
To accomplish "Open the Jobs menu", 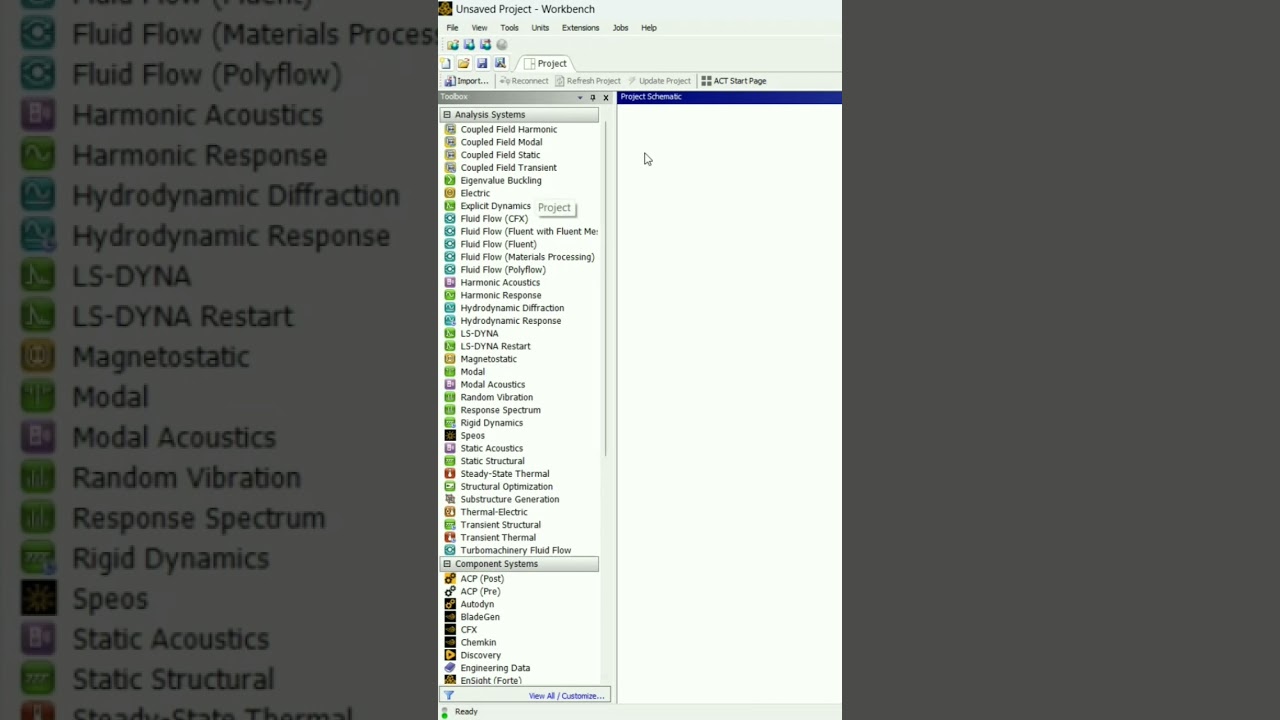I will 620,28.
